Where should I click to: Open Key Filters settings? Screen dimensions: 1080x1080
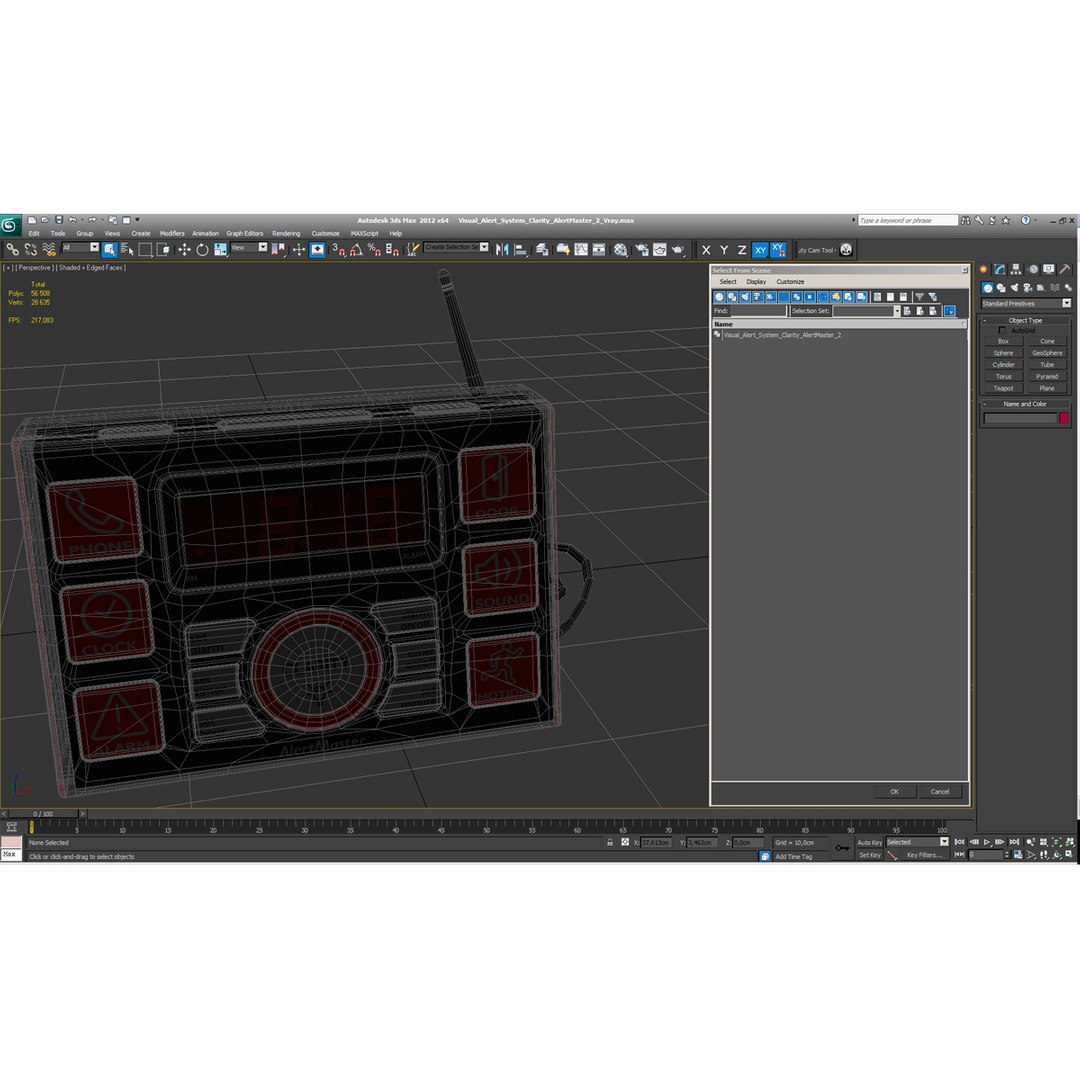pyautogui.click(x=924, y=855)
